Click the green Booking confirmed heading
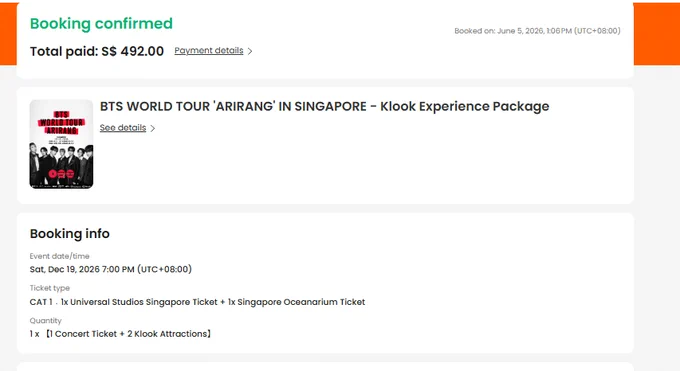The image size is (680, 371). tap(101, 23)
